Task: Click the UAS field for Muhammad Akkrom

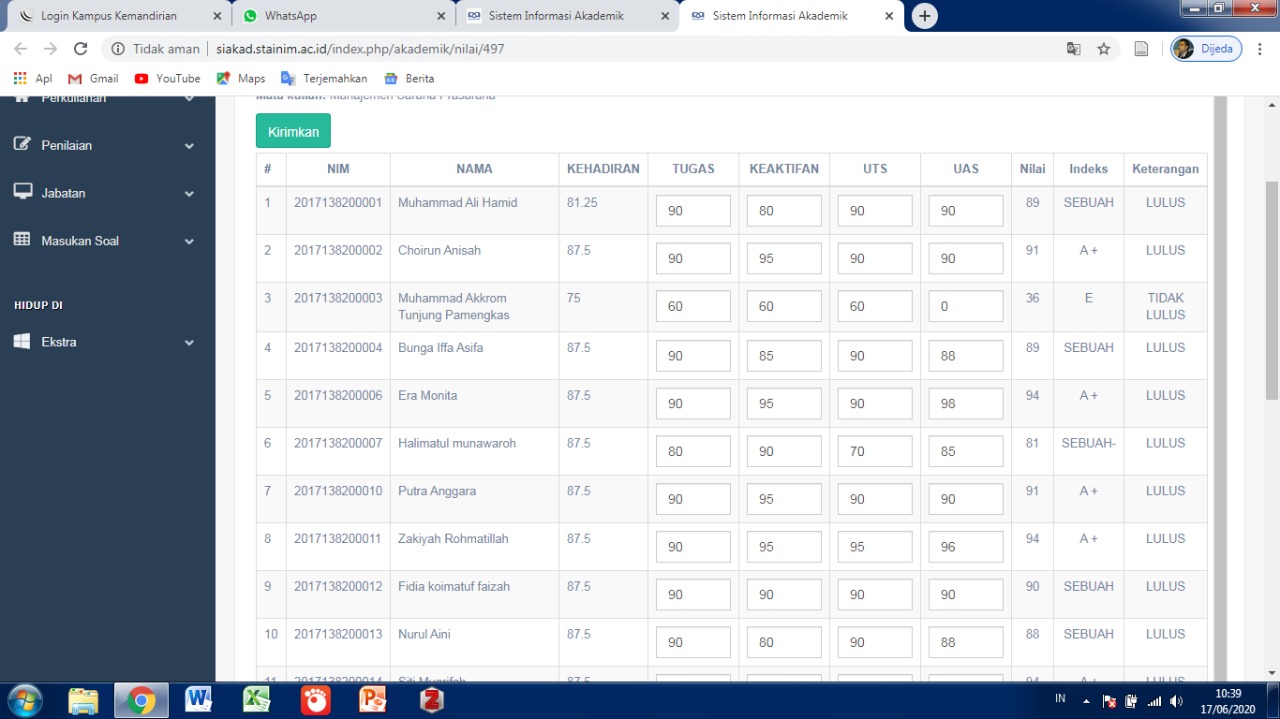Action: tap(965, 306)
